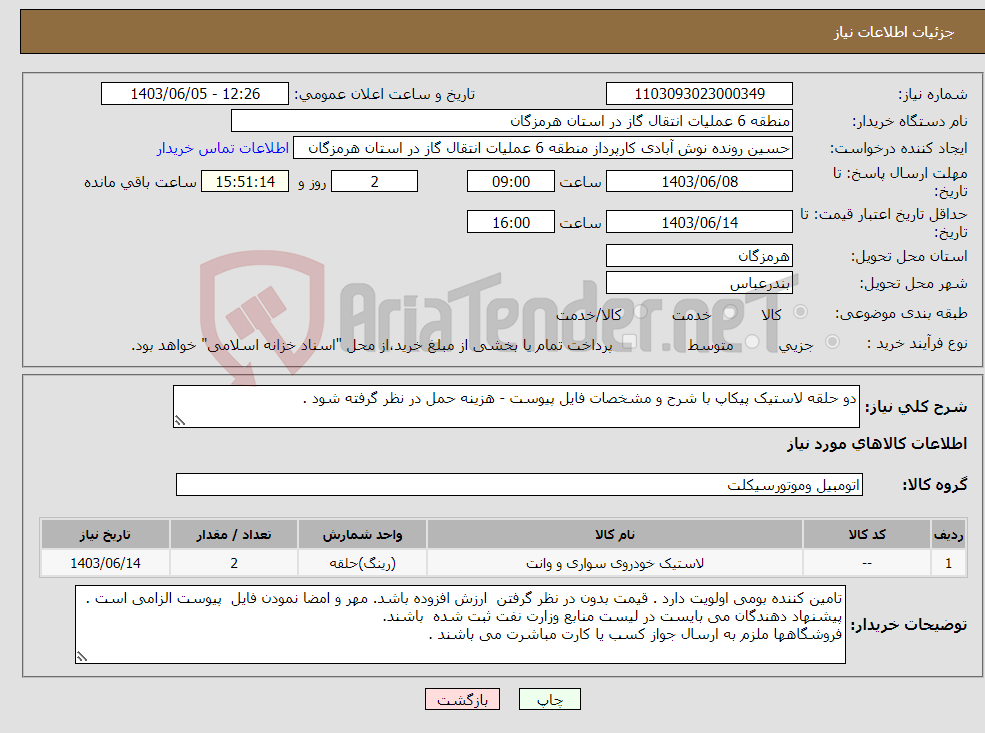Click the validity time field 16:00
The width and height of the screenshot is (985, 733).
pyautogui.click(x=511, y=222)
